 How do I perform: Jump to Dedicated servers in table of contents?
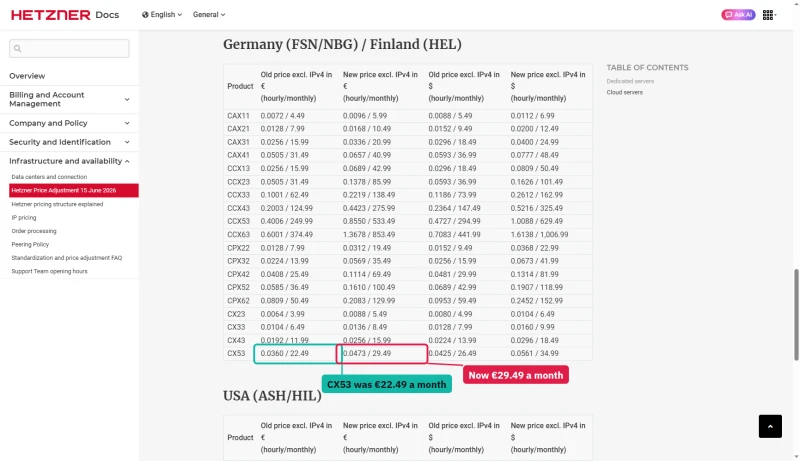[x=630, y=81]
